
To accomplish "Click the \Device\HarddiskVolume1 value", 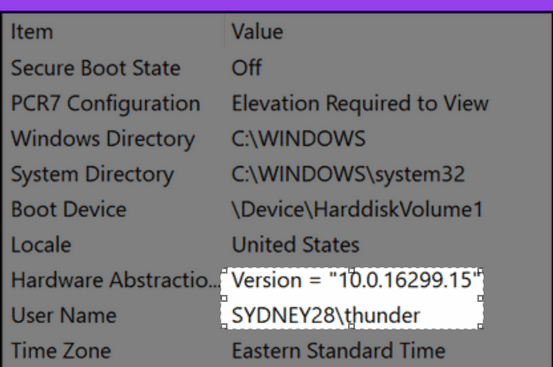I will coord(357,209).
